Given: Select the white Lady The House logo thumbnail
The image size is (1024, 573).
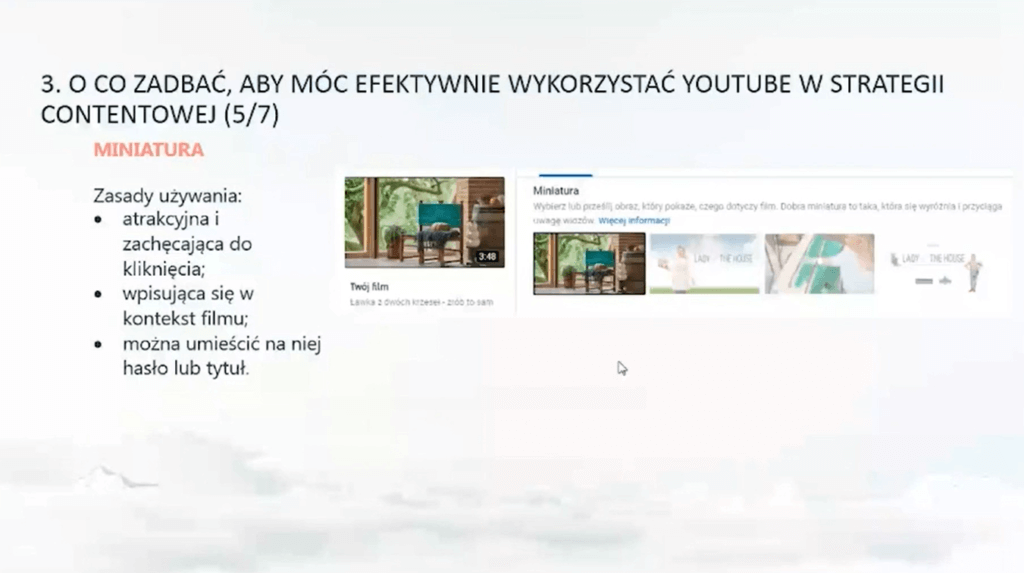Looking at the screenshot, I should [933, 264].
